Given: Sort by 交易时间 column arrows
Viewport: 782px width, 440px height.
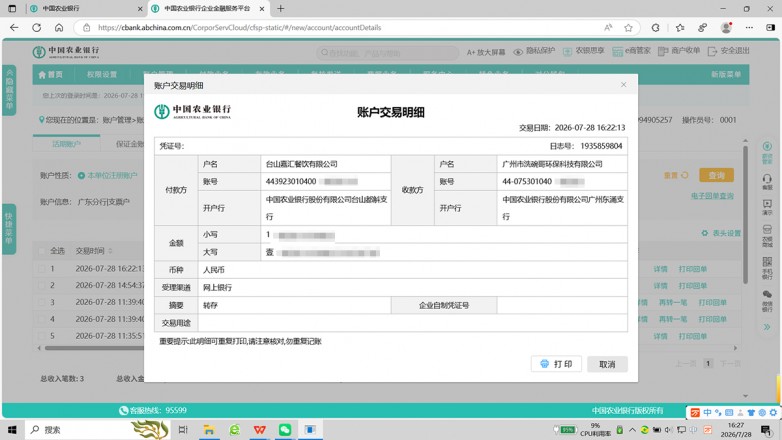Looking at the screenshot, I should (x=110, y=251).
